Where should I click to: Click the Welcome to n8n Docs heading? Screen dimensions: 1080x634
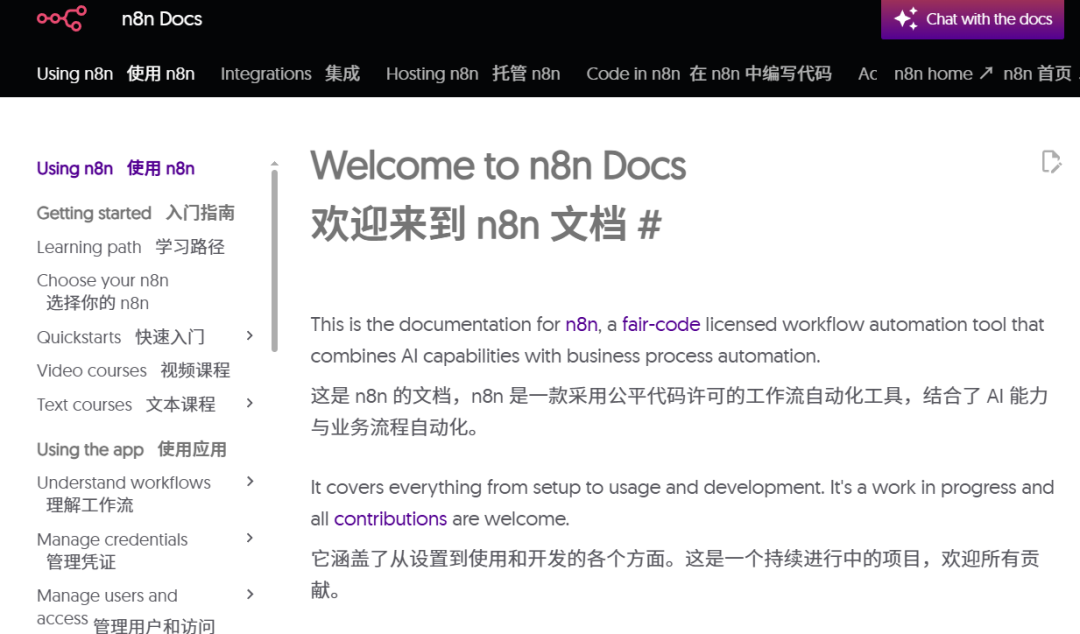[498, 166]
